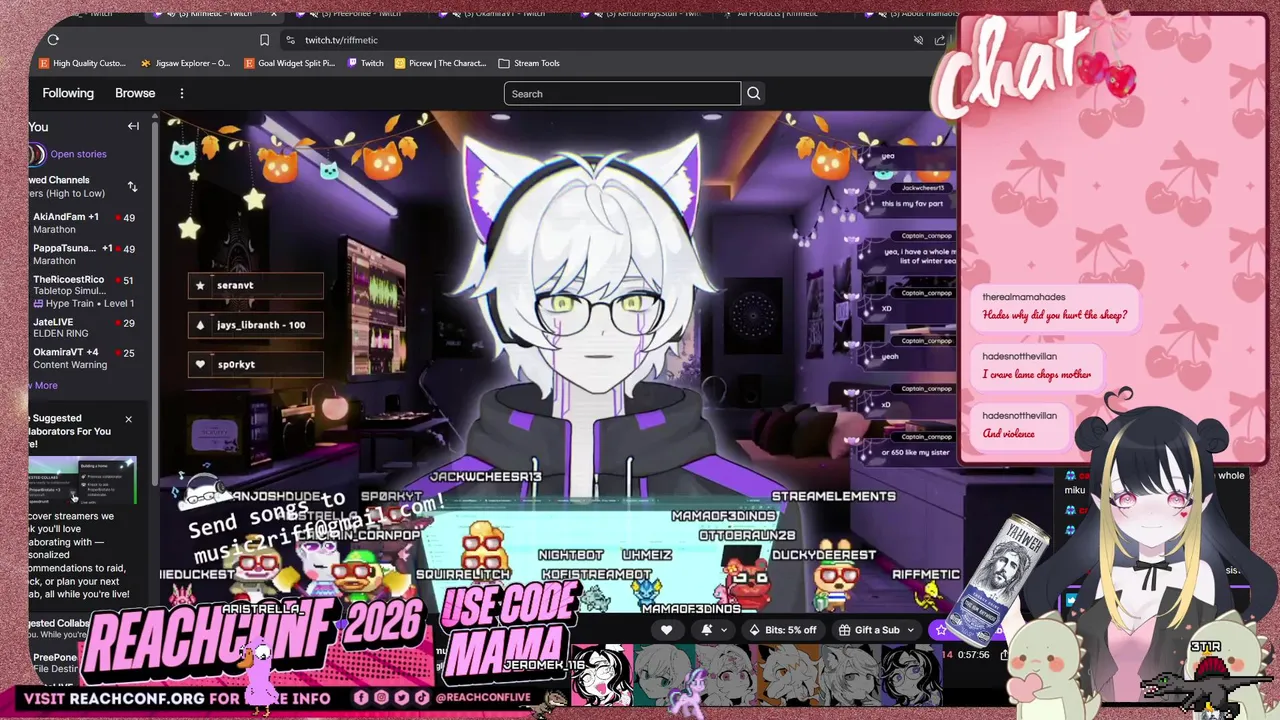
Task: Click chat message "Hades why did you hurt the sheep?"
Action: pos(1055,315)
